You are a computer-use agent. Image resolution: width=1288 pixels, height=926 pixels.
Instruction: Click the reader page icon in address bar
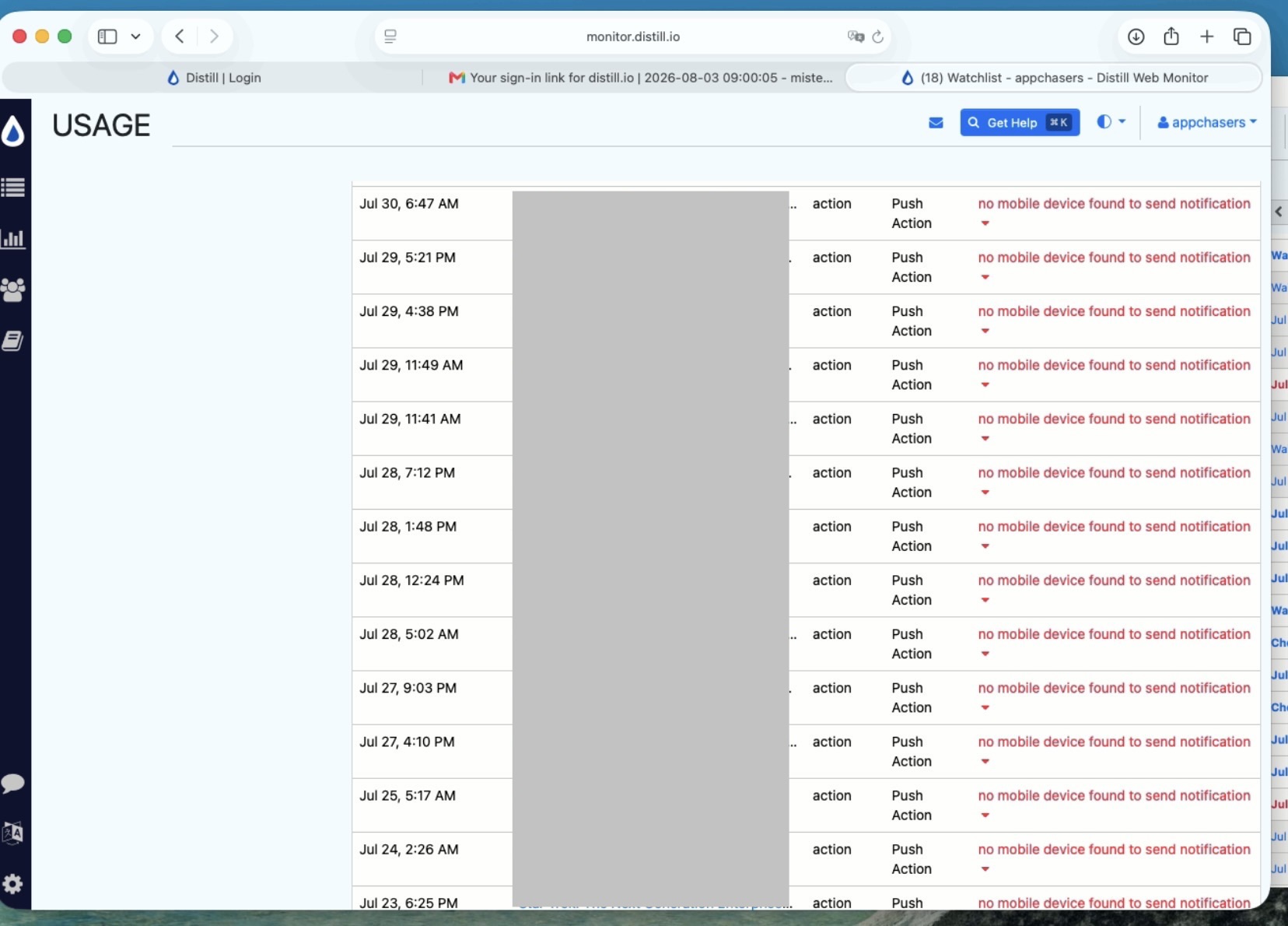click(390, 37)
